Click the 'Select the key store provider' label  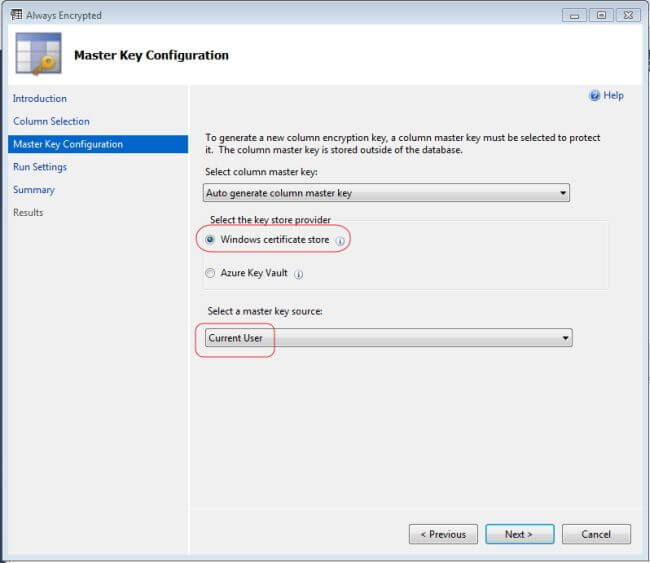tap(270, 220)
